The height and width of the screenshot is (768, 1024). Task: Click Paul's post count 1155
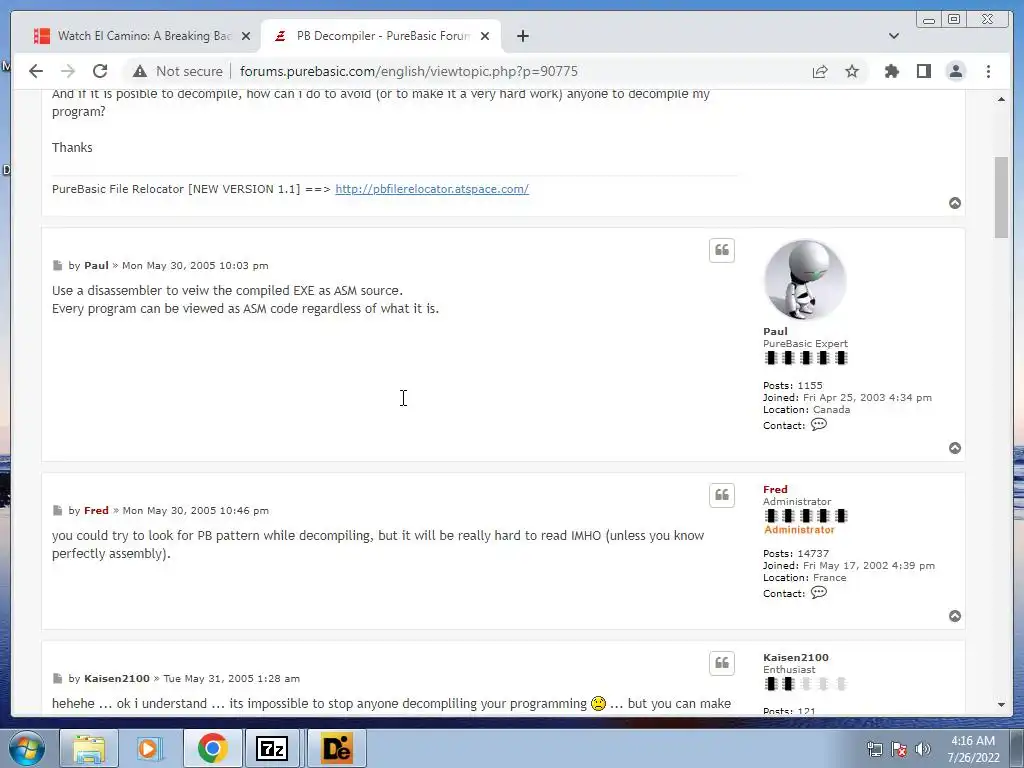(x=810, y=385)
